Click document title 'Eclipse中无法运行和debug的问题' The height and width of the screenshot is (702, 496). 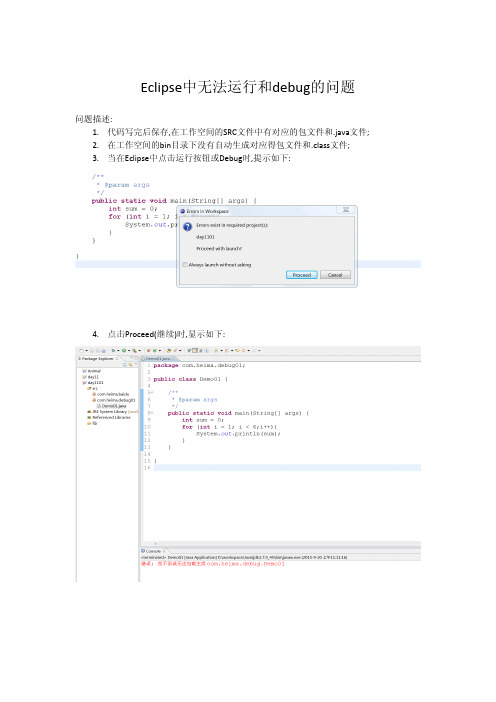[x=248, y=87]
